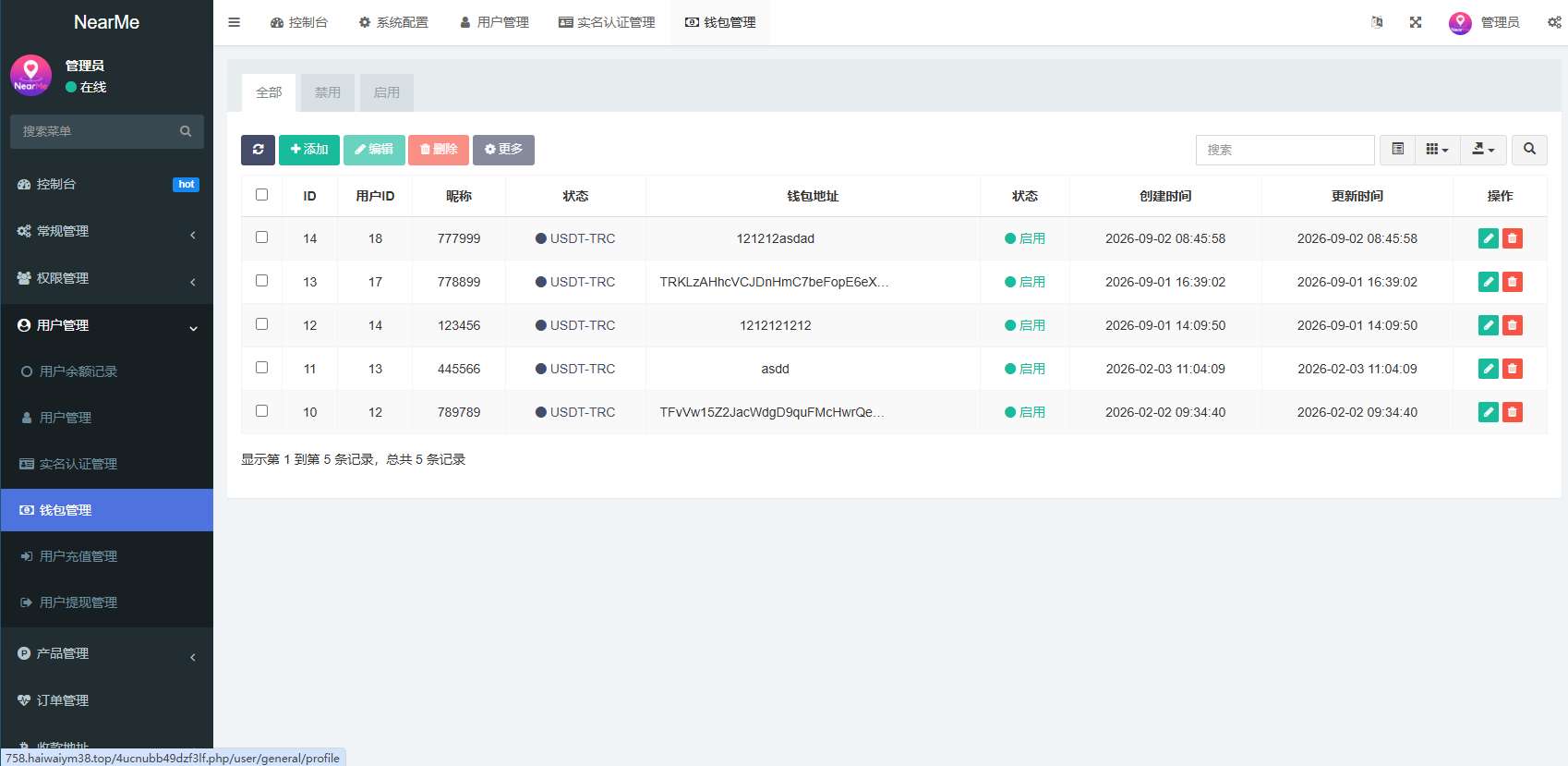Tick the checkbox for row ID 14
The width and height of the screenshot is (1568, 766).
(x=262, y=237)
